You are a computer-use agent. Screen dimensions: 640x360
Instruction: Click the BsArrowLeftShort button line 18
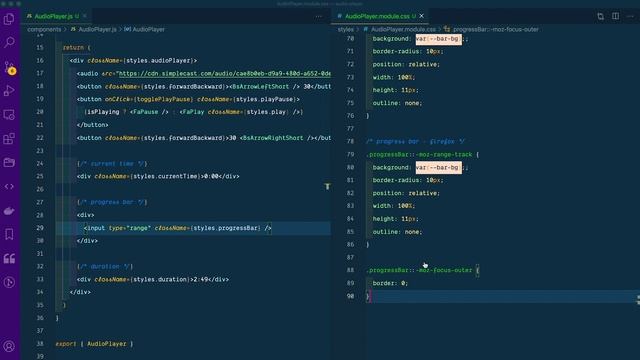204,87
